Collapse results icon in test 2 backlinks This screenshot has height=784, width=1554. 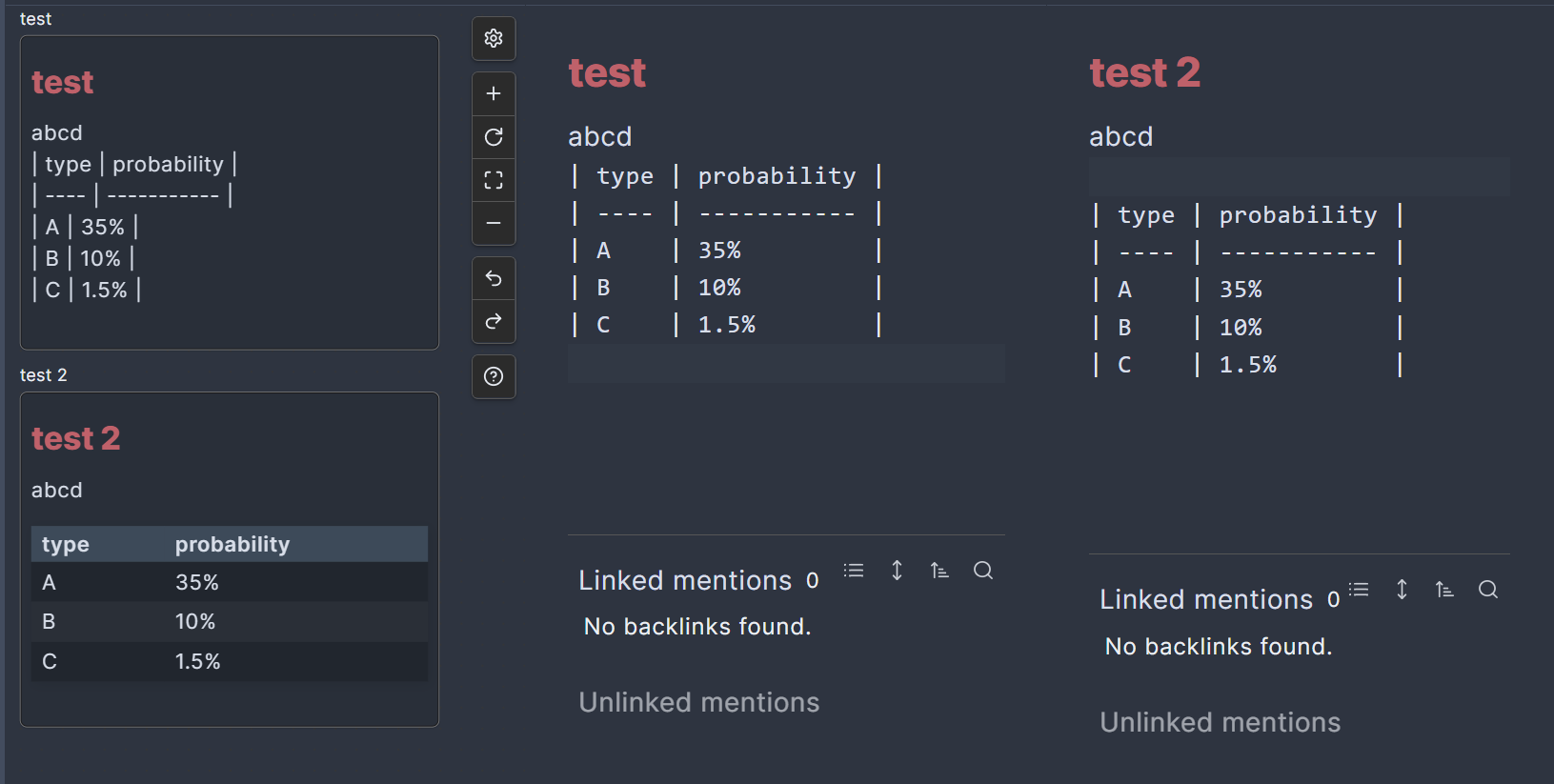click(1359, 590)
